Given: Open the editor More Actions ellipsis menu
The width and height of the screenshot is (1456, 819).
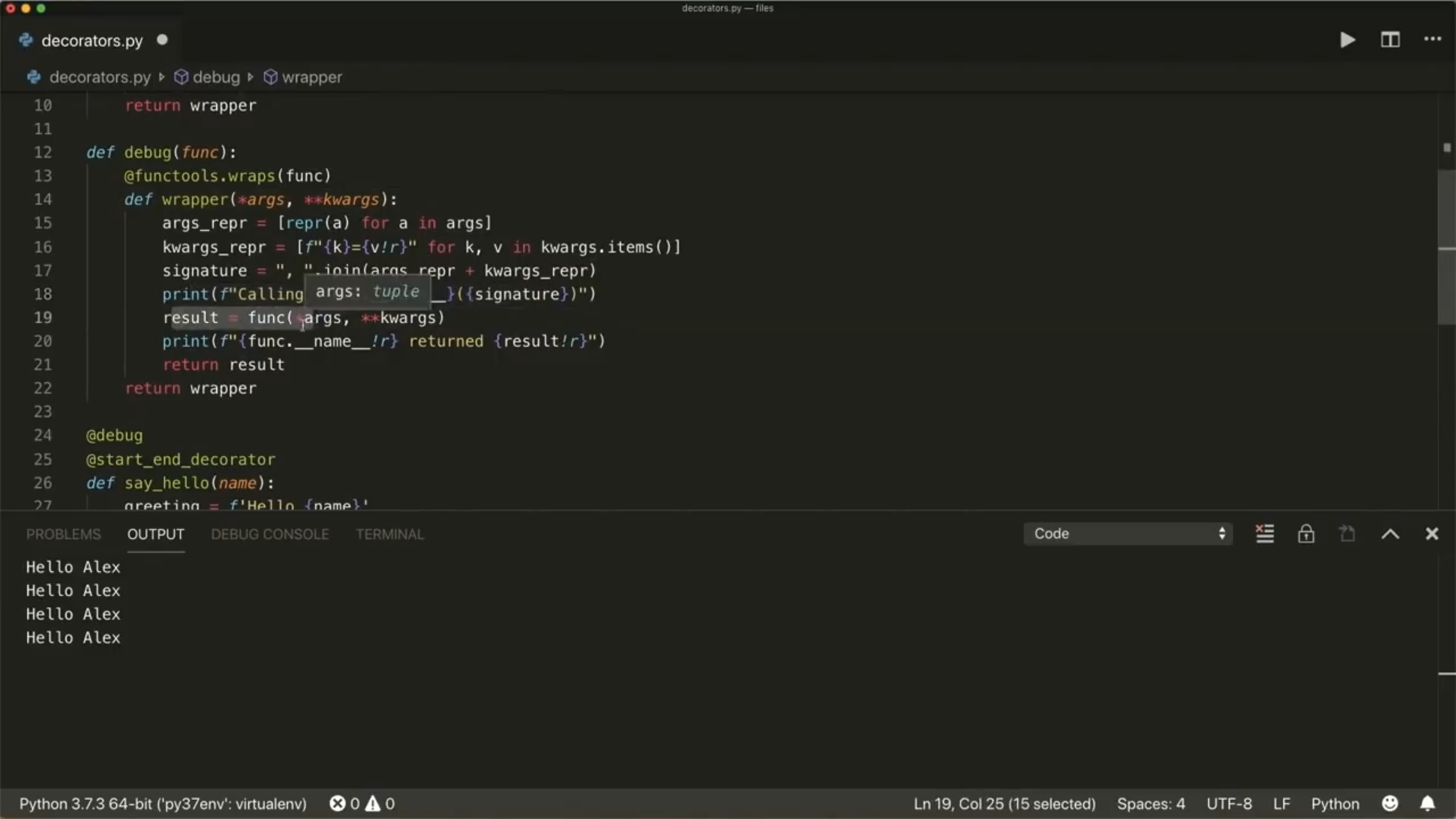Looking at the screenshot, I should 1432,39.
